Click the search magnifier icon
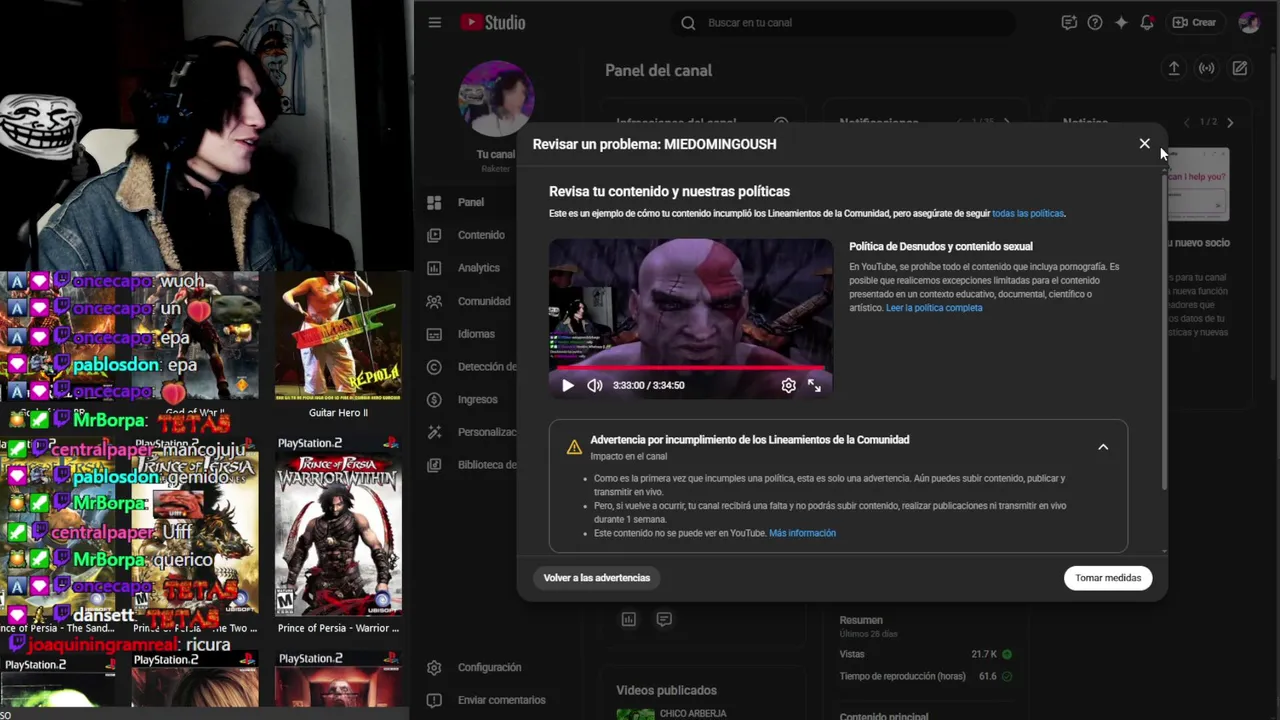 click(x=688, y=22)
